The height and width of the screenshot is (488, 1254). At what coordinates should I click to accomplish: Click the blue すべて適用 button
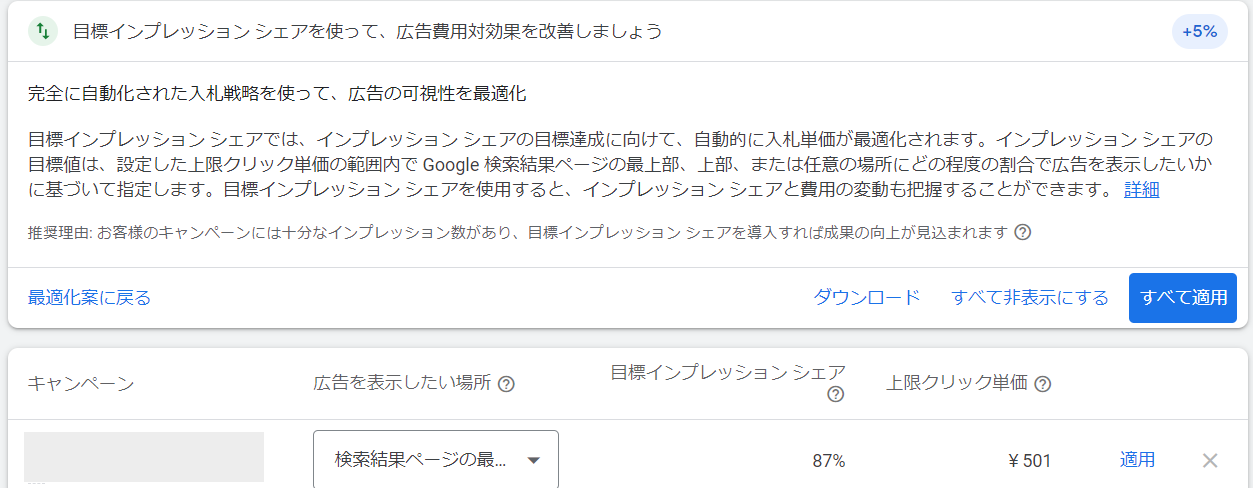coord(1183,298)
